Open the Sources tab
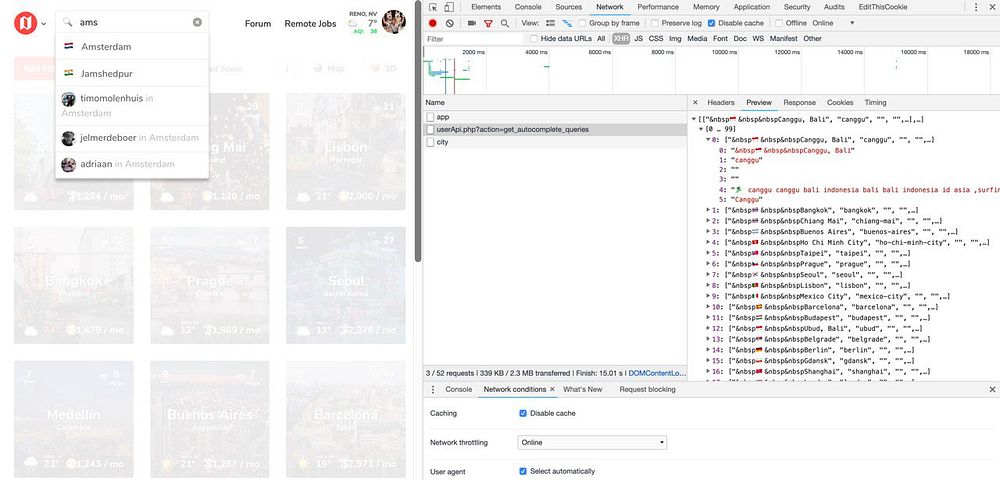 point(568,7)
